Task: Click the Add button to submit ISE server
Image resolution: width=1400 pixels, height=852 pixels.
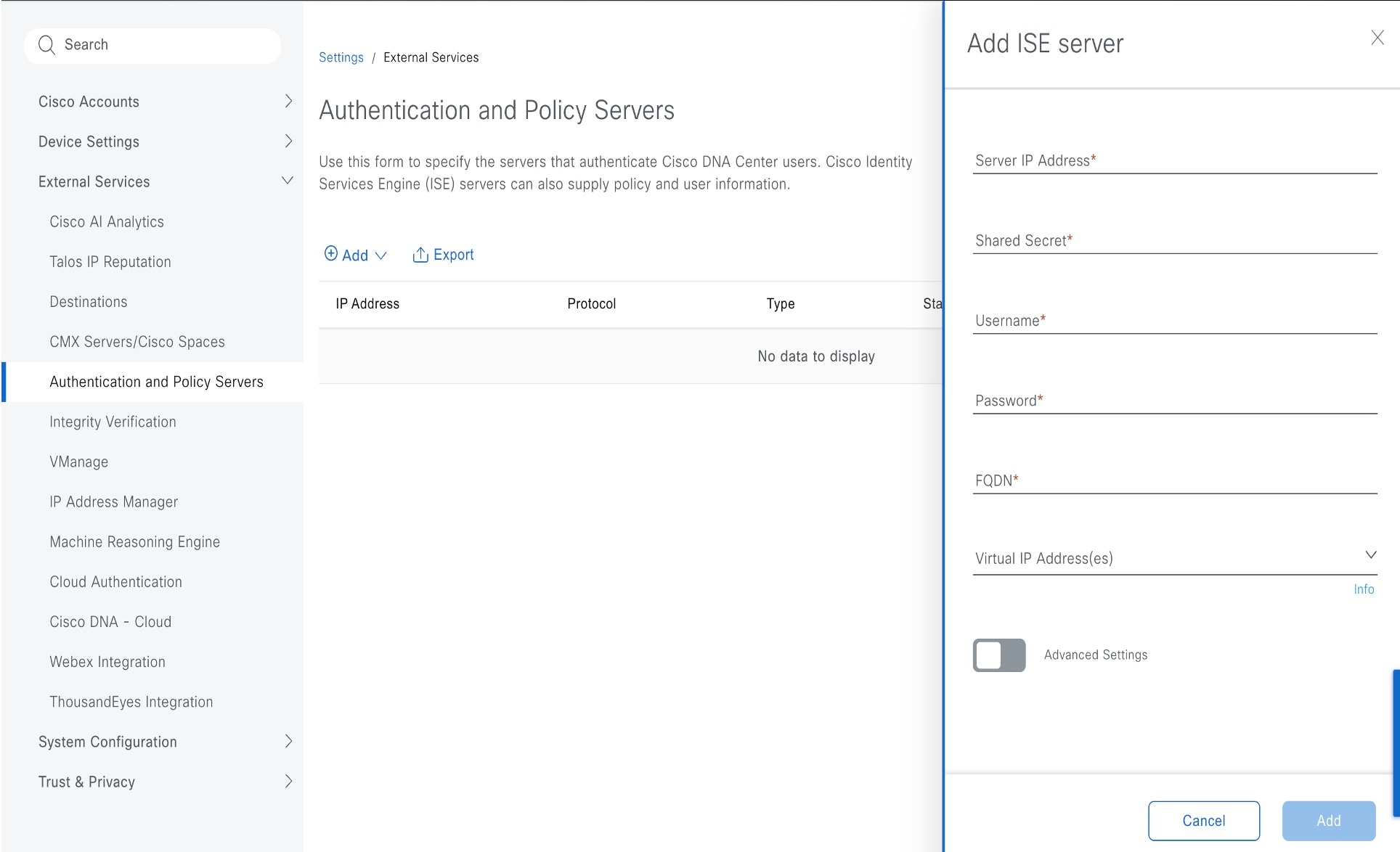Action: pyautogui.click(x=1329, y=820)
